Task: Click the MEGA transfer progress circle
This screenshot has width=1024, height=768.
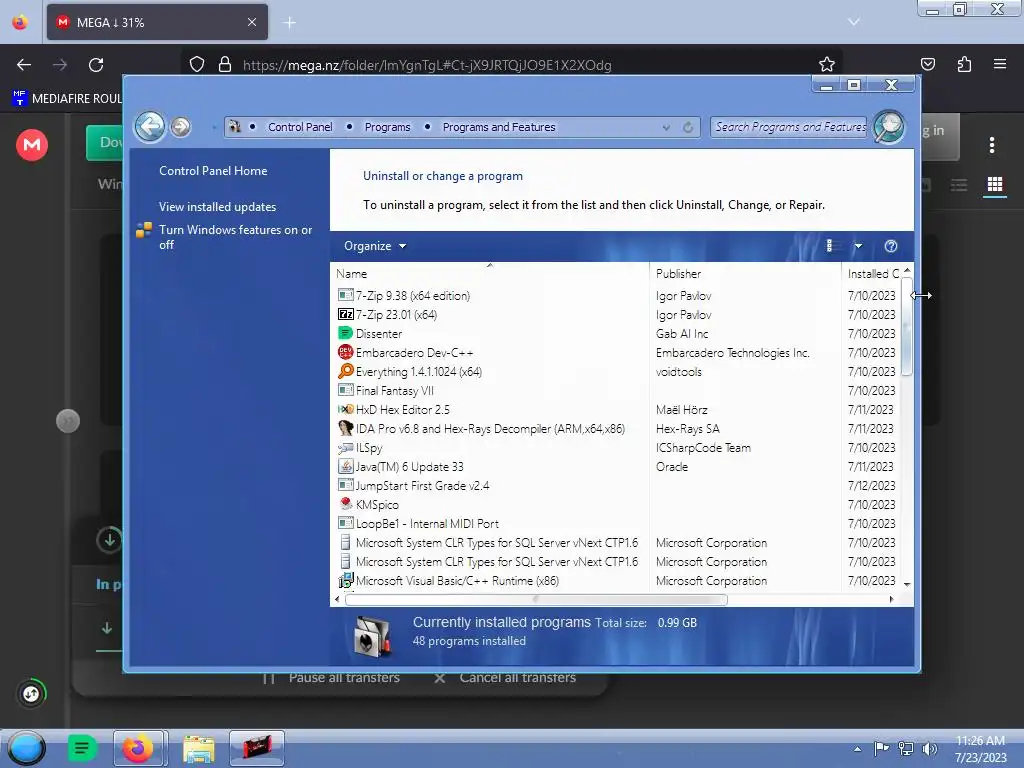Action: click(x=31, y=693)
